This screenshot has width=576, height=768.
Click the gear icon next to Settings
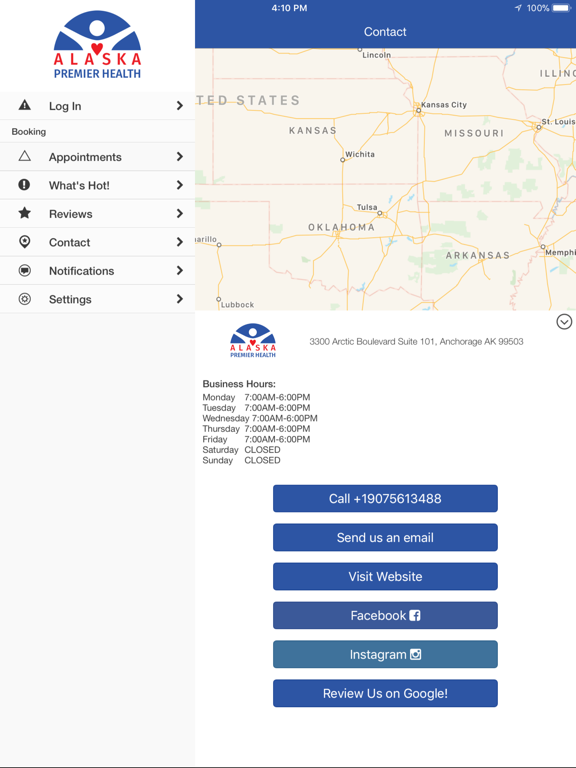point(24,299)
